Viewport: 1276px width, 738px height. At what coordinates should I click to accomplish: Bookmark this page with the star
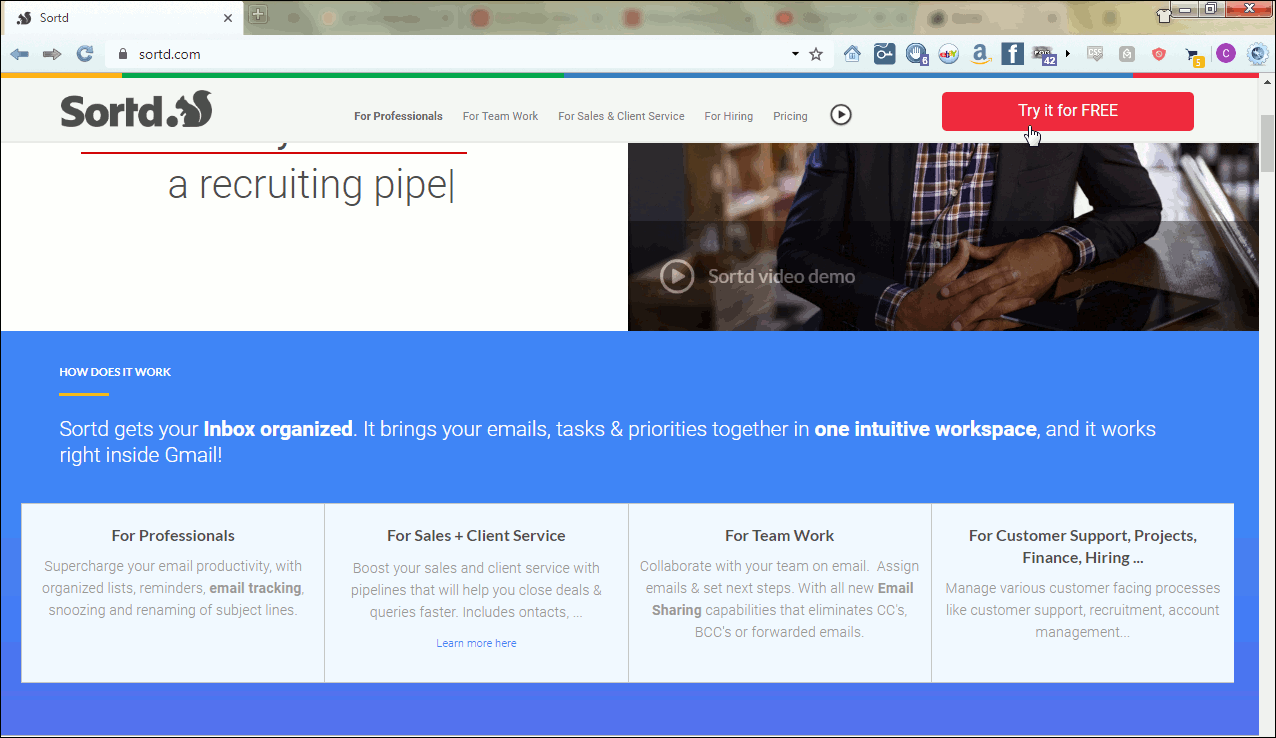point(816,54)
